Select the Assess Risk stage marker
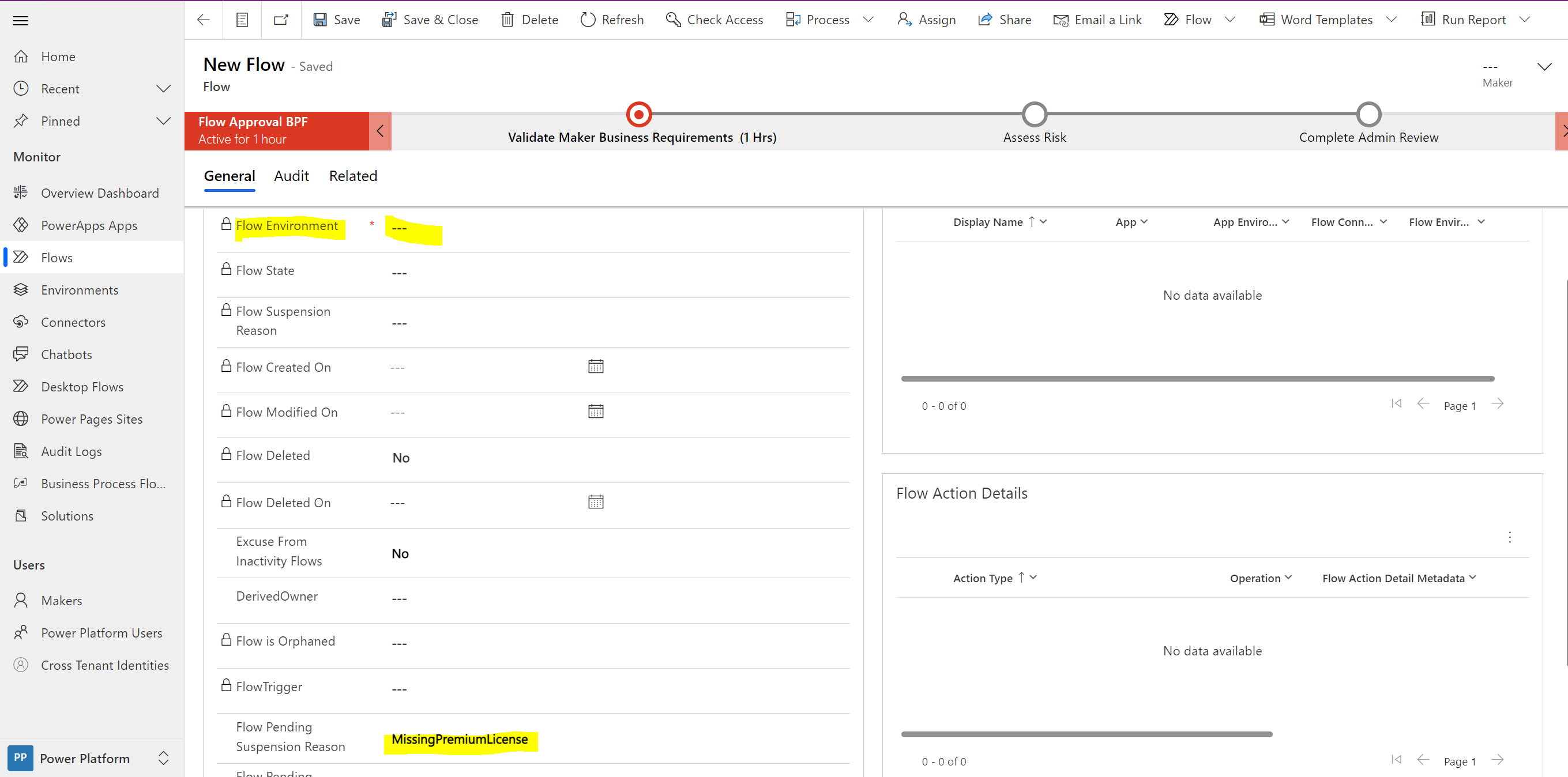1568x777 pixels. point(1035,113)
